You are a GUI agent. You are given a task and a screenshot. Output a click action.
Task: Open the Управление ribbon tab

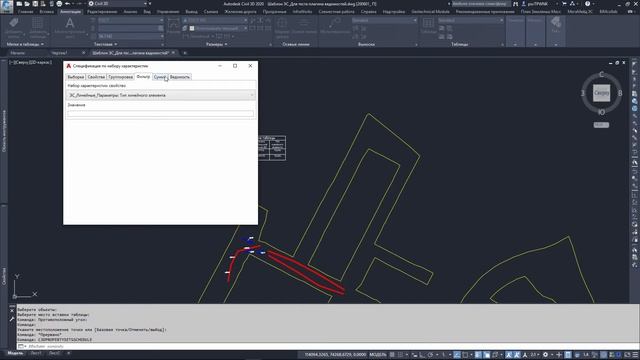coord(168,12)
